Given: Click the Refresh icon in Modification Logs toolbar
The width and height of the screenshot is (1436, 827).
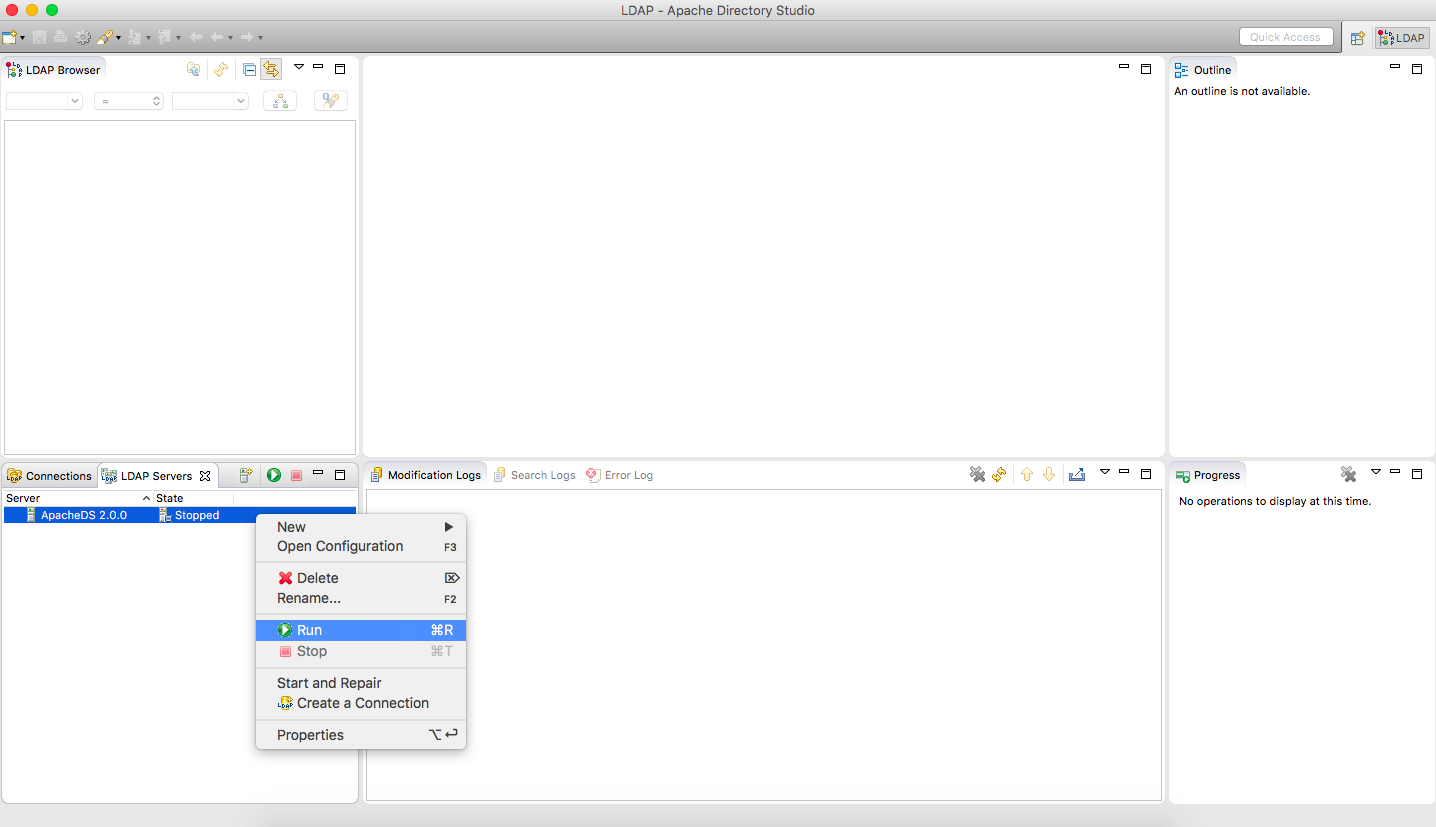Looking at the screenshot, I should (998, 474).
